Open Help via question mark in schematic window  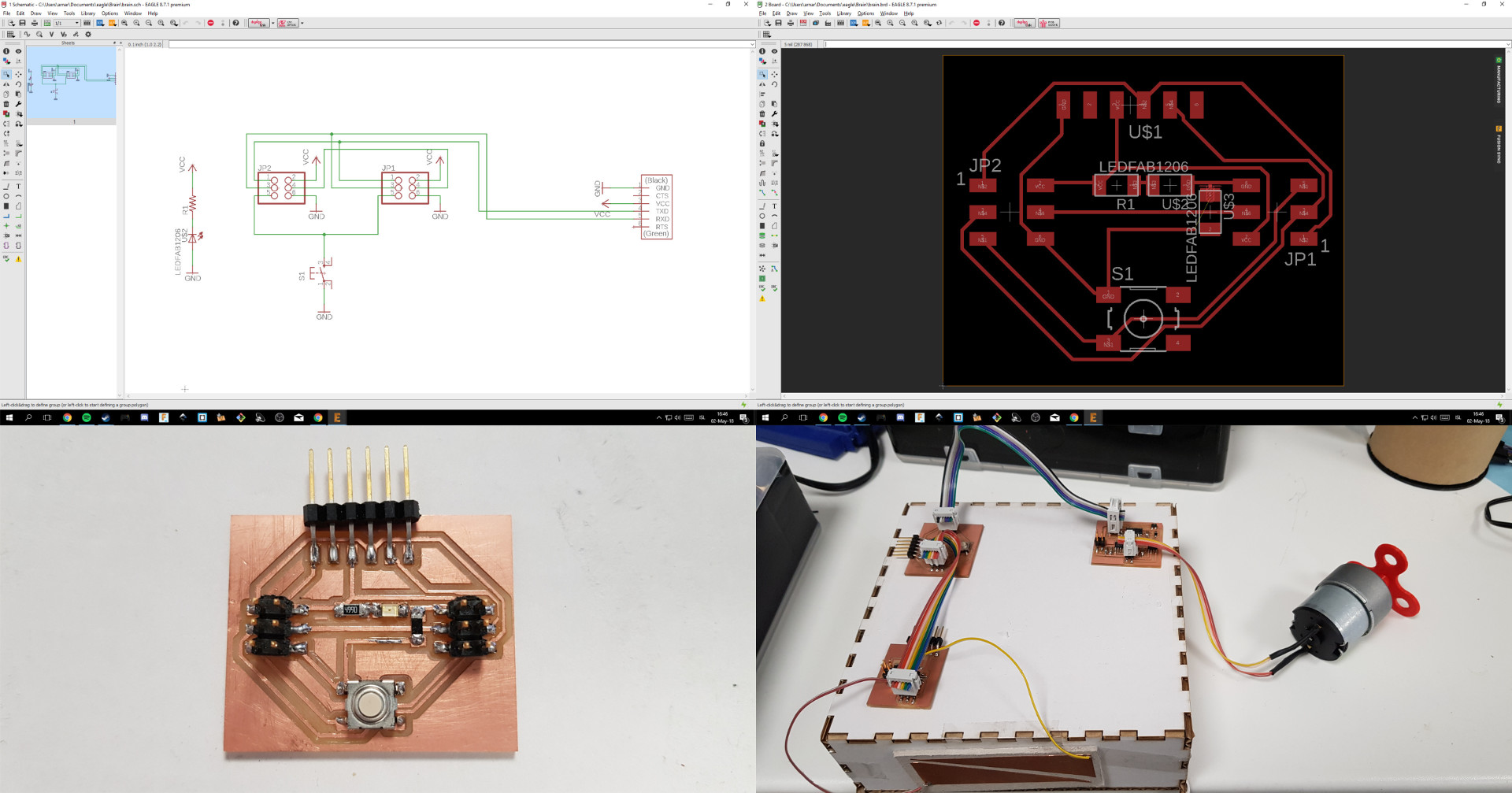click(x=235, y=23)
